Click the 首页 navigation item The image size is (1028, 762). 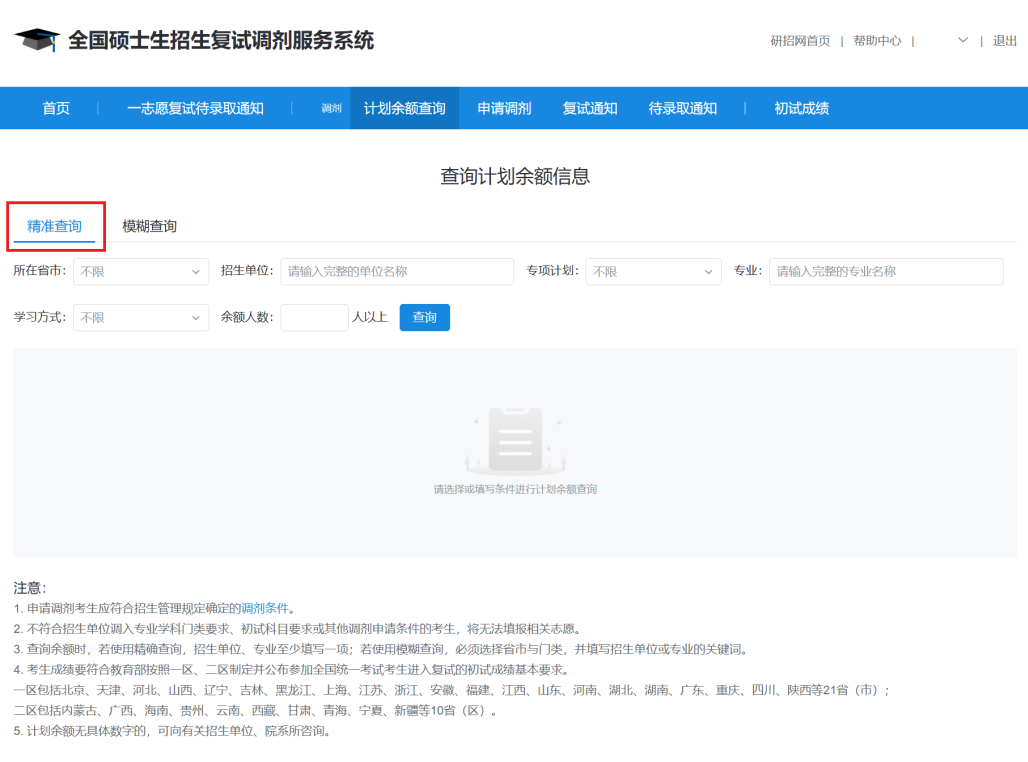click(56, 108)
